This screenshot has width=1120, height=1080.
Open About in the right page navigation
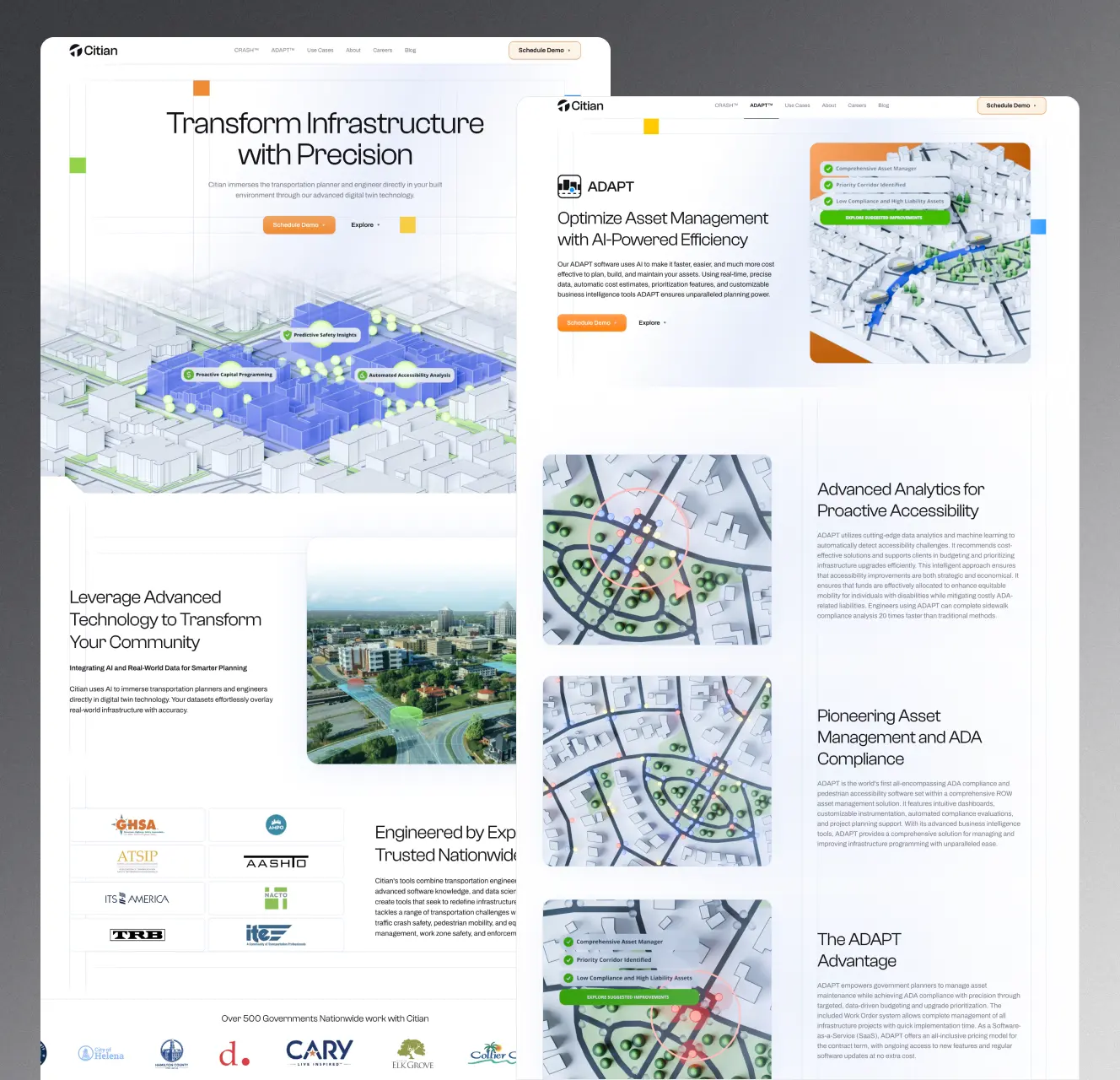[829, 105]
